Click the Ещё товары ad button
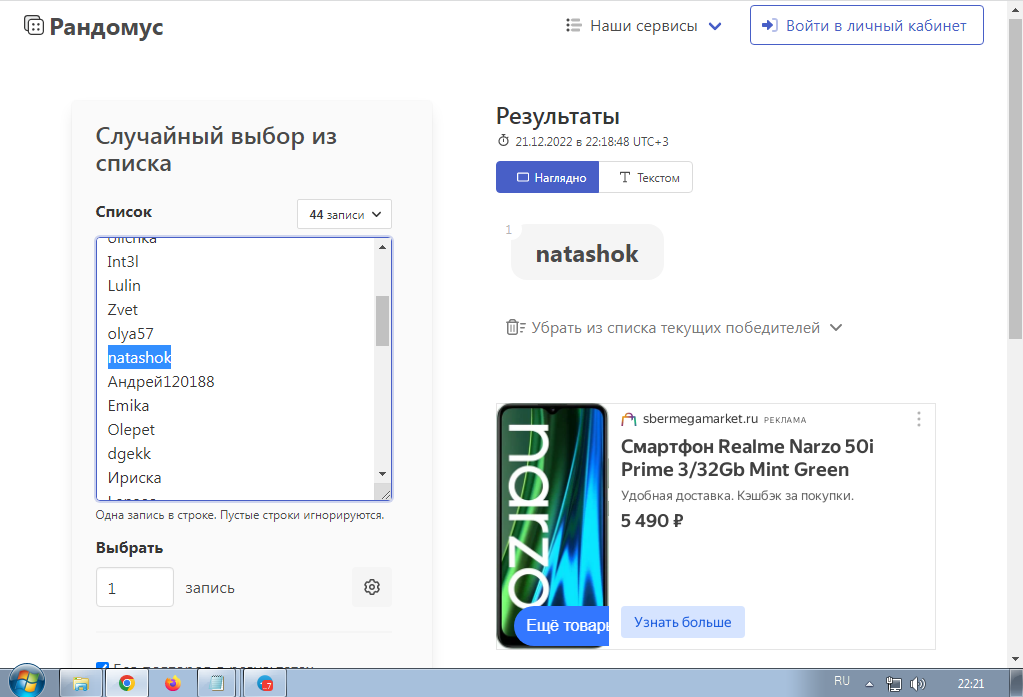This screenshot has height=697, width=1023. coord(562,625)
